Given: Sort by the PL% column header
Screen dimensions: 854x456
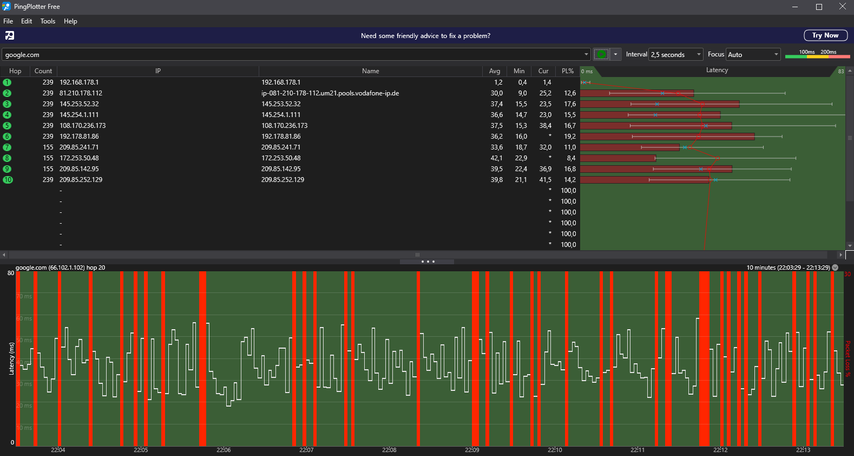Looking at the screenshot, I should [568, 71].
